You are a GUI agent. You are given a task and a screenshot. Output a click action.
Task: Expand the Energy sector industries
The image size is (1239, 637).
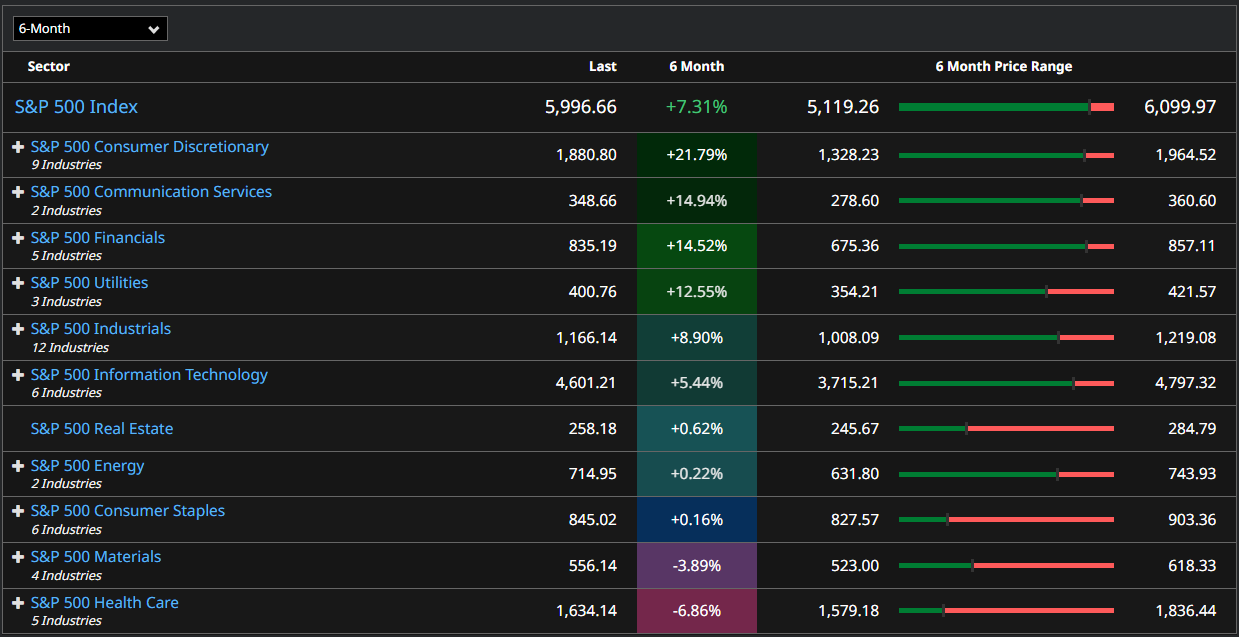coord(18,466)
